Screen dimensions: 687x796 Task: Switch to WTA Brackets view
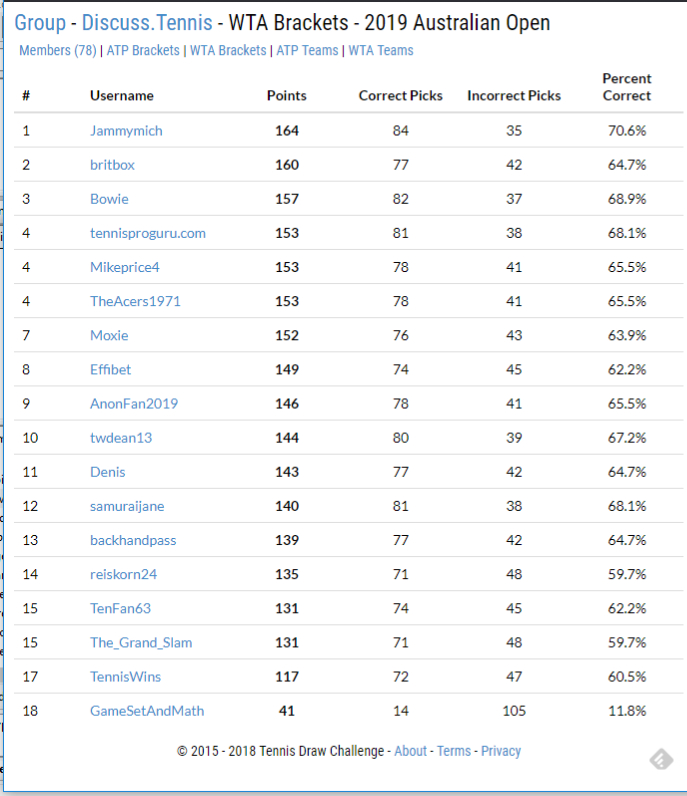pos(228,50)
